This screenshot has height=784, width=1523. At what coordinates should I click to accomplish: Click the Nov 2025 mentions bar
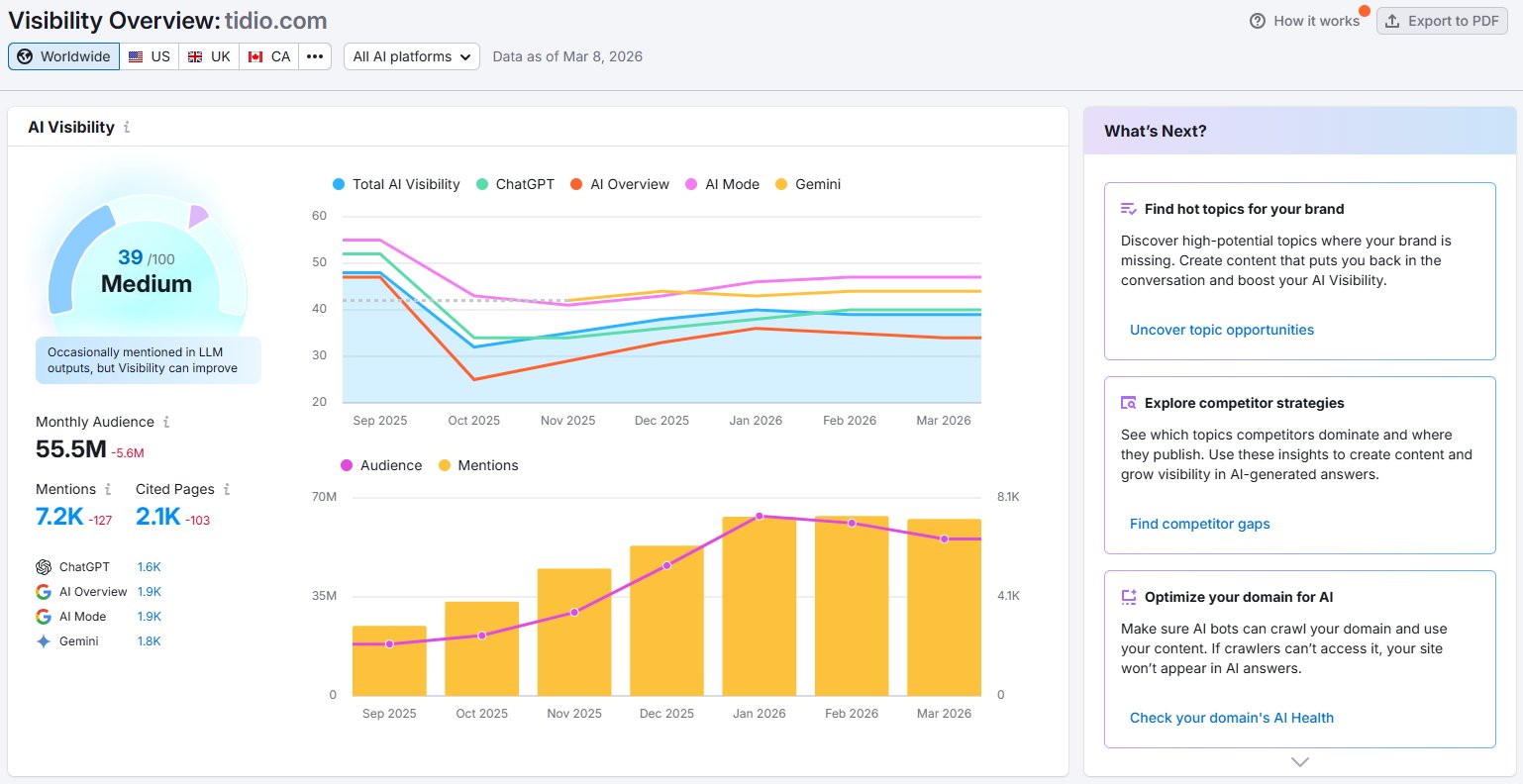point(574,633)
